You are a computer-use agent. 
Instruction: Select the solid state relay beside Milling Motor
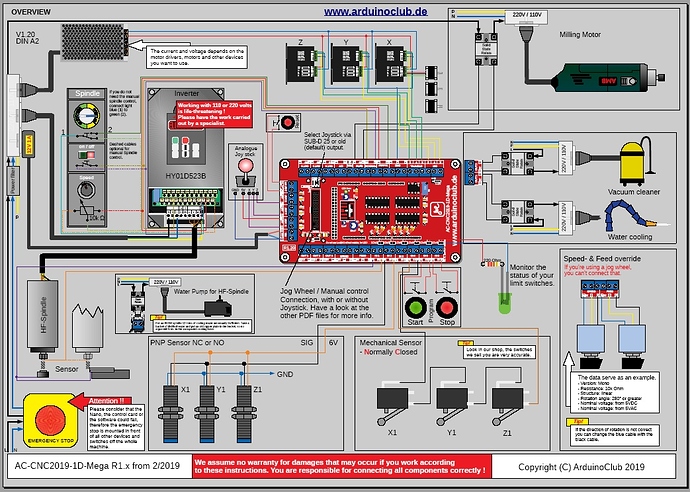pyautogui.click(x=485, y=48)
